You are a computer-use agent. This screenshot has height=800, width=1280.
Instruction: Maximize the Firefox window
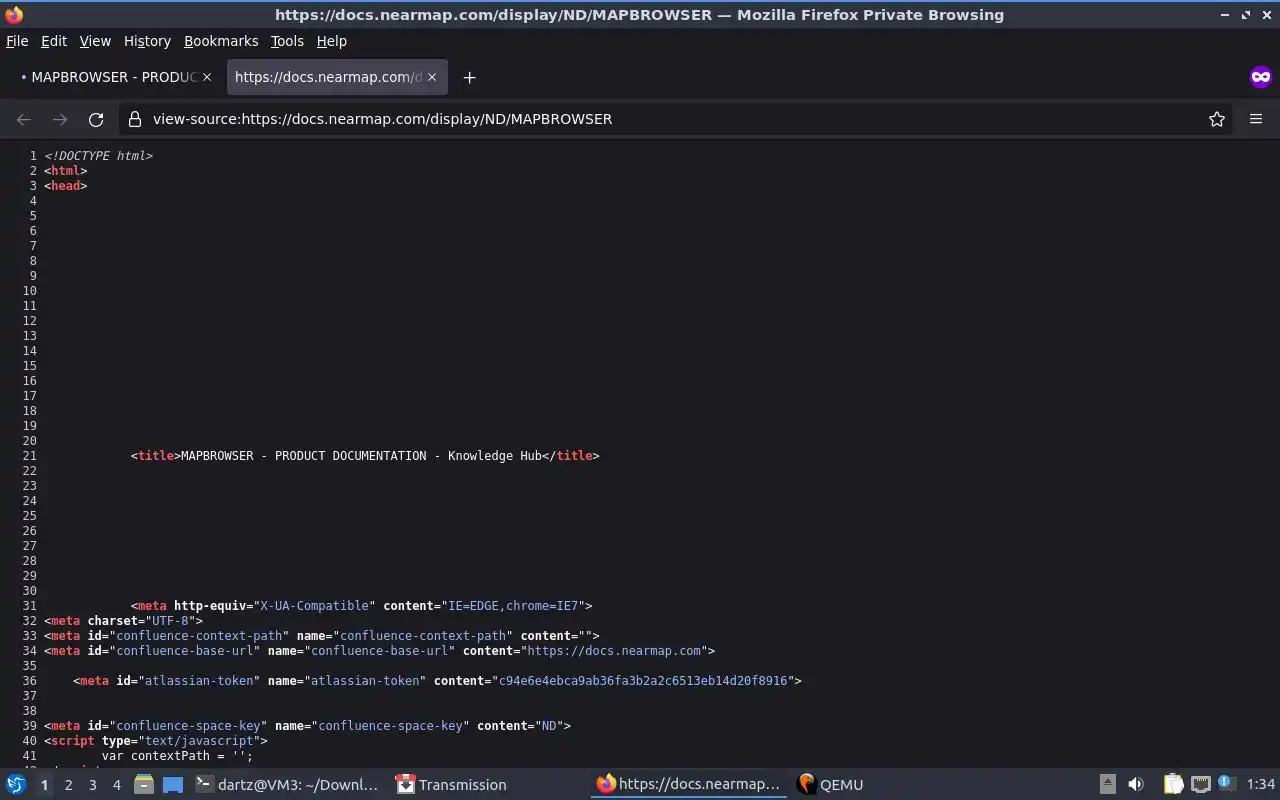1246,15
